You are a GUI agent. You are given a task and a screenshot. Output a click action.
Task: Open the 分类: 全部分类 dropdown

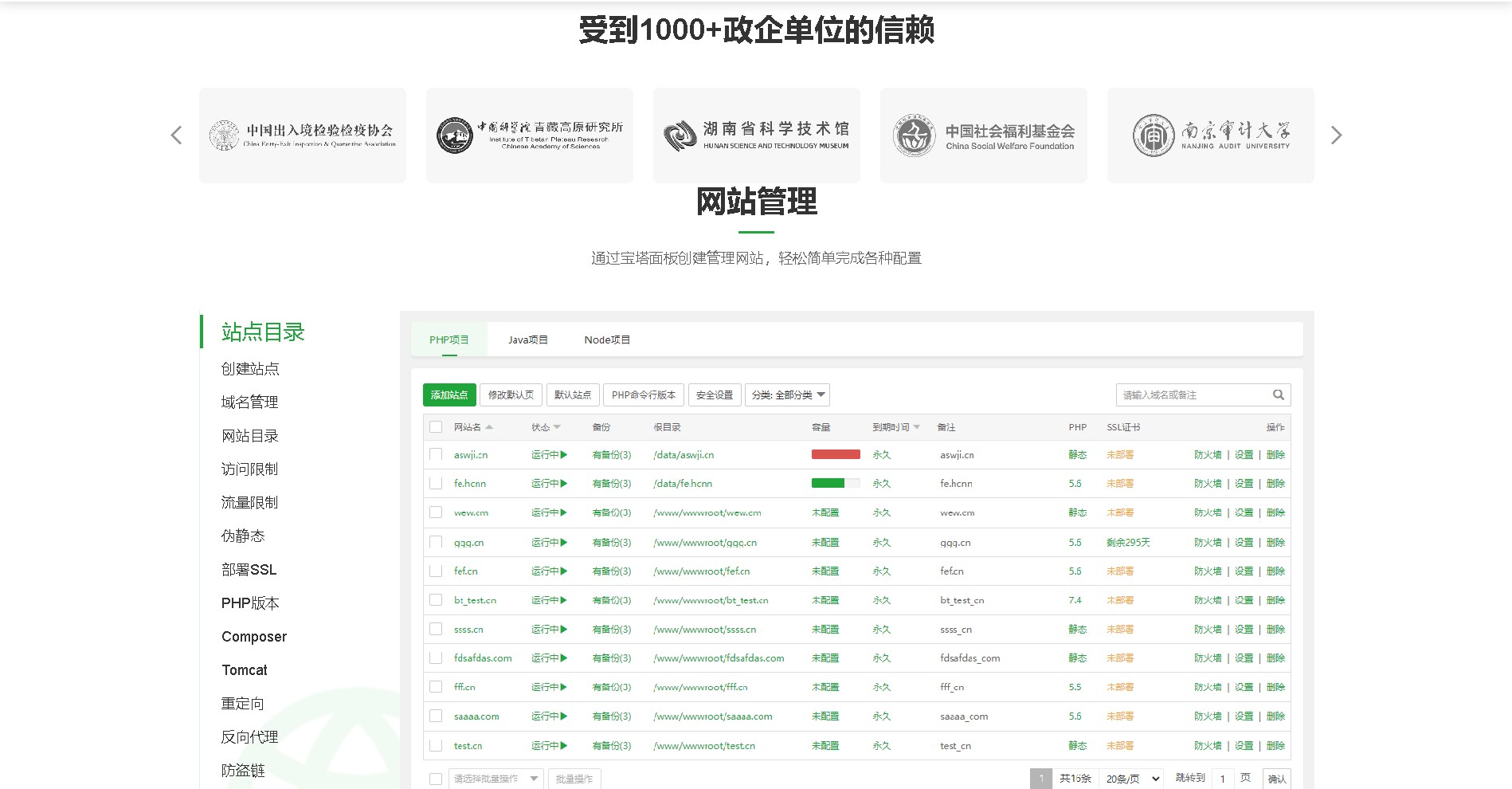point(787,395)
